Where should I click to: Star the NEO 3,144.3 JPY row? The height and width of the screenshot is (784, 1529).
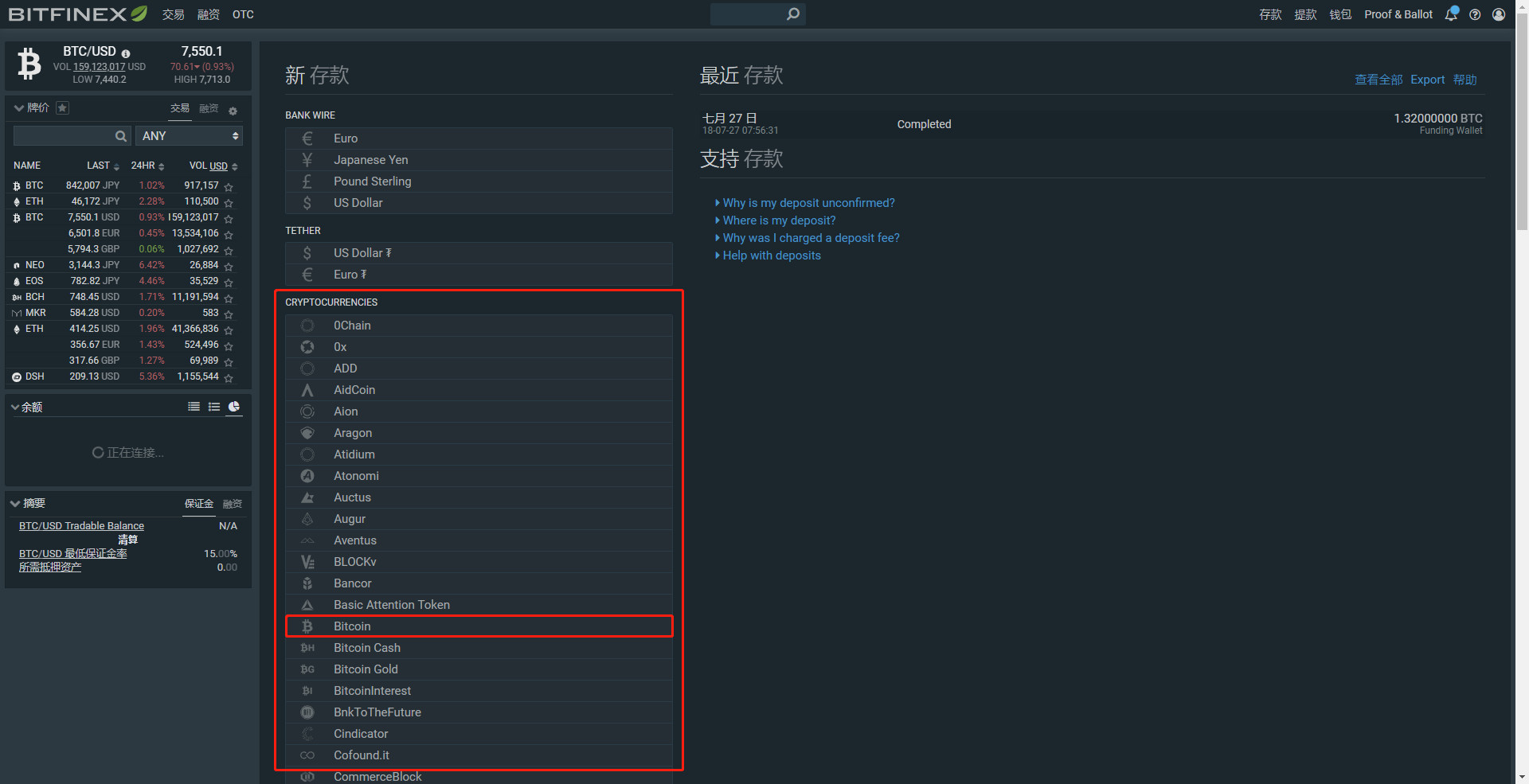229,267
